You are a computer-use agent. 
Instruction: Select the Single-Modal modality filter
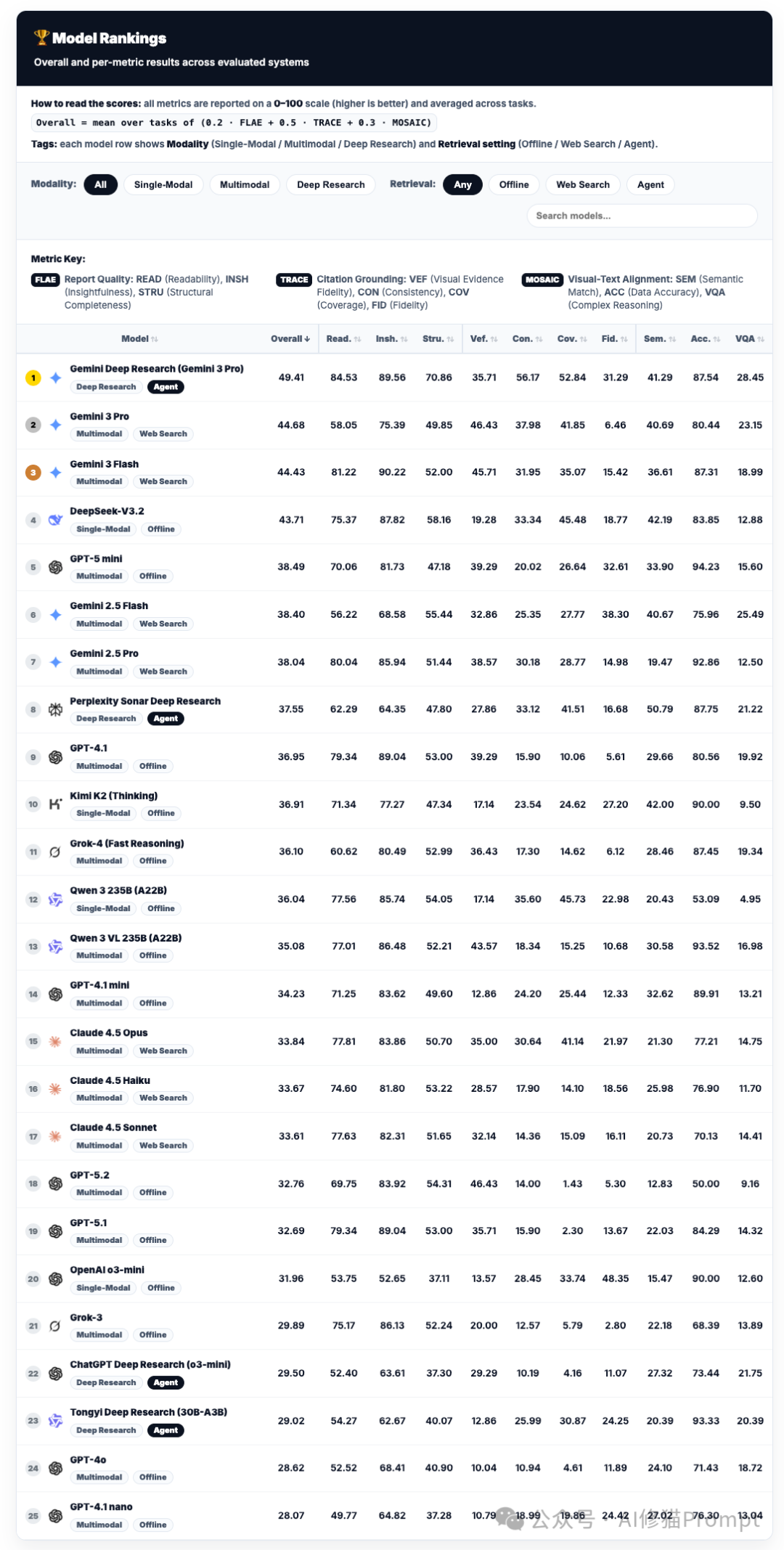(163, 184)
